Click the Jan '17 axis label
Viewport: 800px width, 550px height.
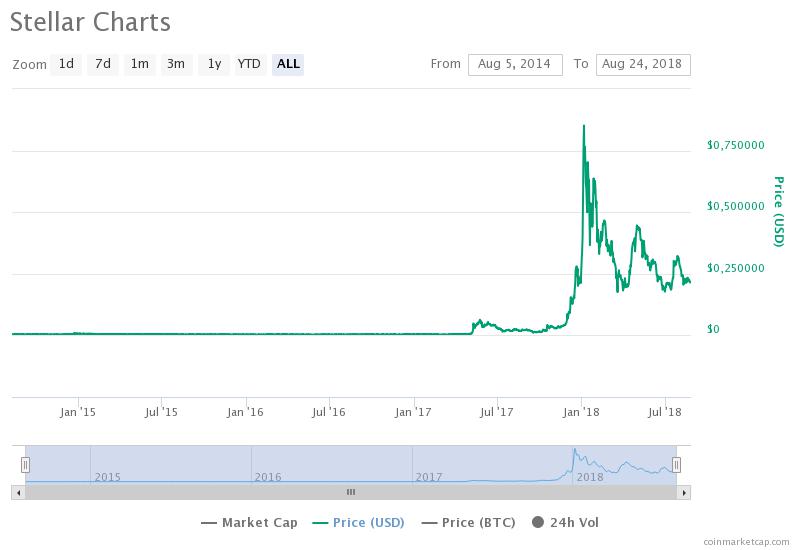coord(413,412)
